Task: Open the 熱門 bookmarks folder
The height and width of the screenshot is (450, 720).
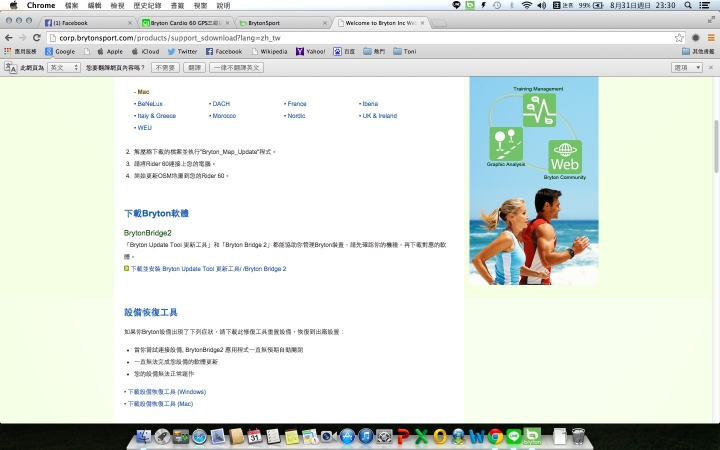Action: click(x=374, y=51)
